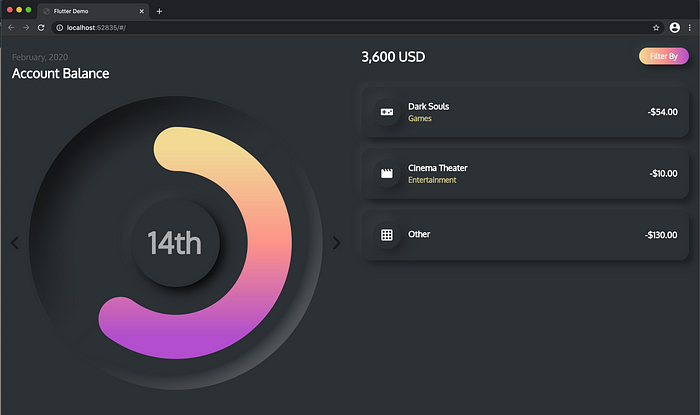Viewport: 700px width, 415px height.
Task: Click the grid icon for Other
Action: [x=387, y=235]
